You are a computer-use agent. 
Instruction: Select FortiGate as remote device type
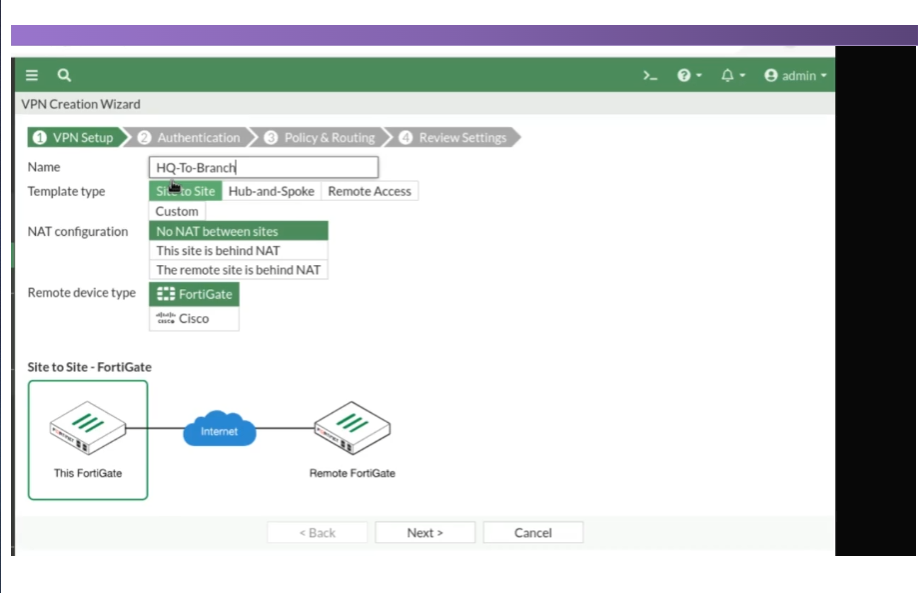(x=194, y=294)
